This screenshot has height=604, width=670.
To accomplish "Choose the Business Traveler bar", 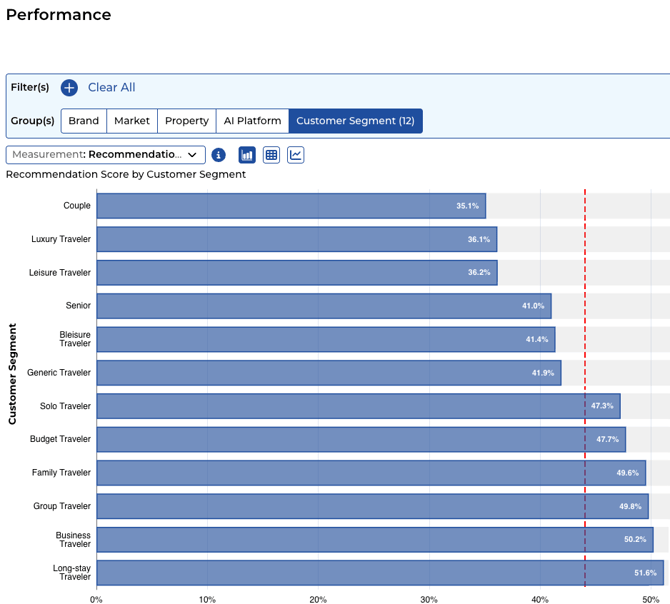I will point(375,539).
